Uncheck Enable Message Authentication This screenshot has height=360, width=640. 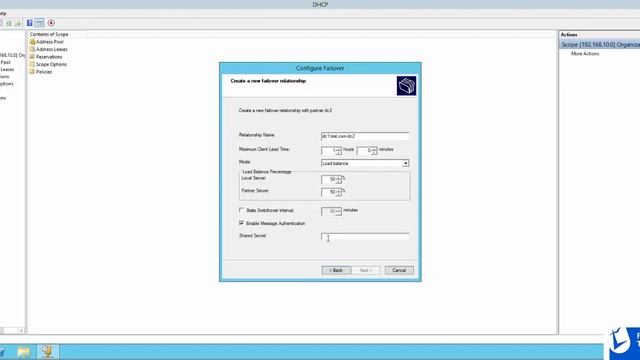[x=241, y=223]
